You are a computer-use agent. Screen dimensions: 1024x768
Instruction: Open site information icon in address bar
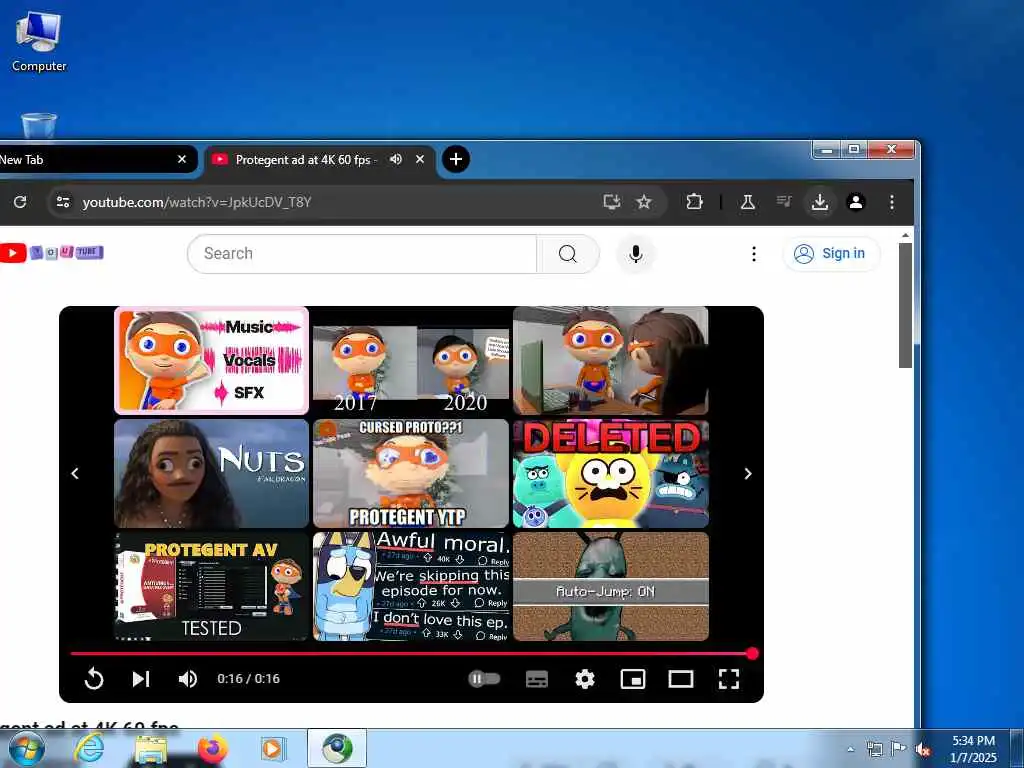click(x=63, y=202)
